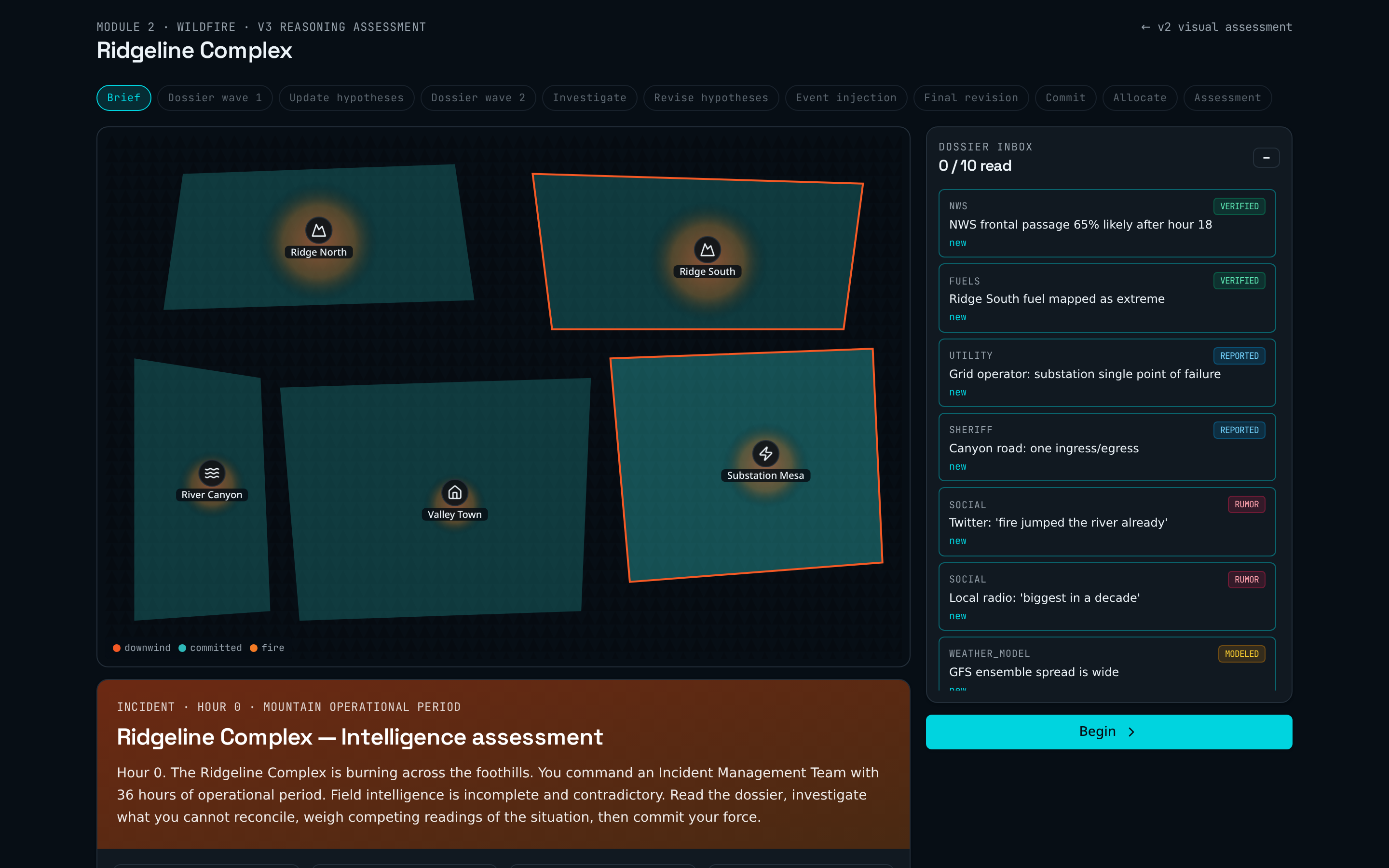Open the Investigate step
1389x868 pixels.
pos(589,97)
